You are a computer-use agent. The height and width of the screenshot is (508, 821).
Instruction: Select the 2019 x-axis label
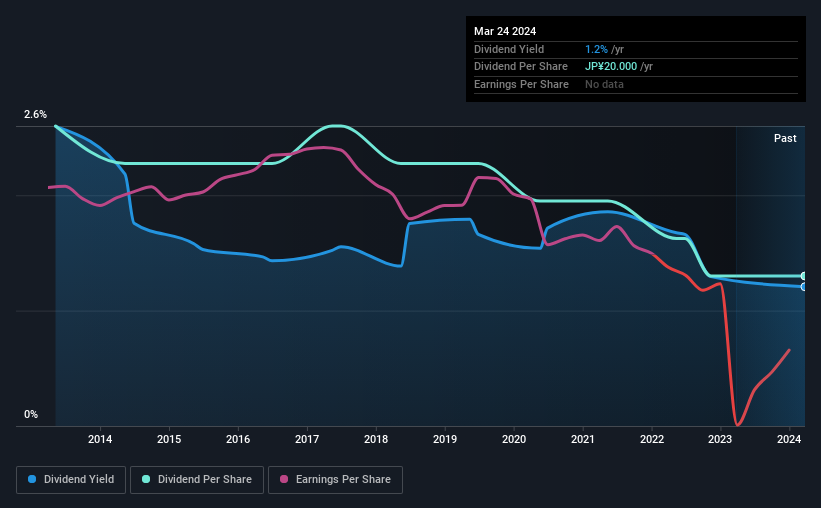pyautogui.click(x=445, y=439)
